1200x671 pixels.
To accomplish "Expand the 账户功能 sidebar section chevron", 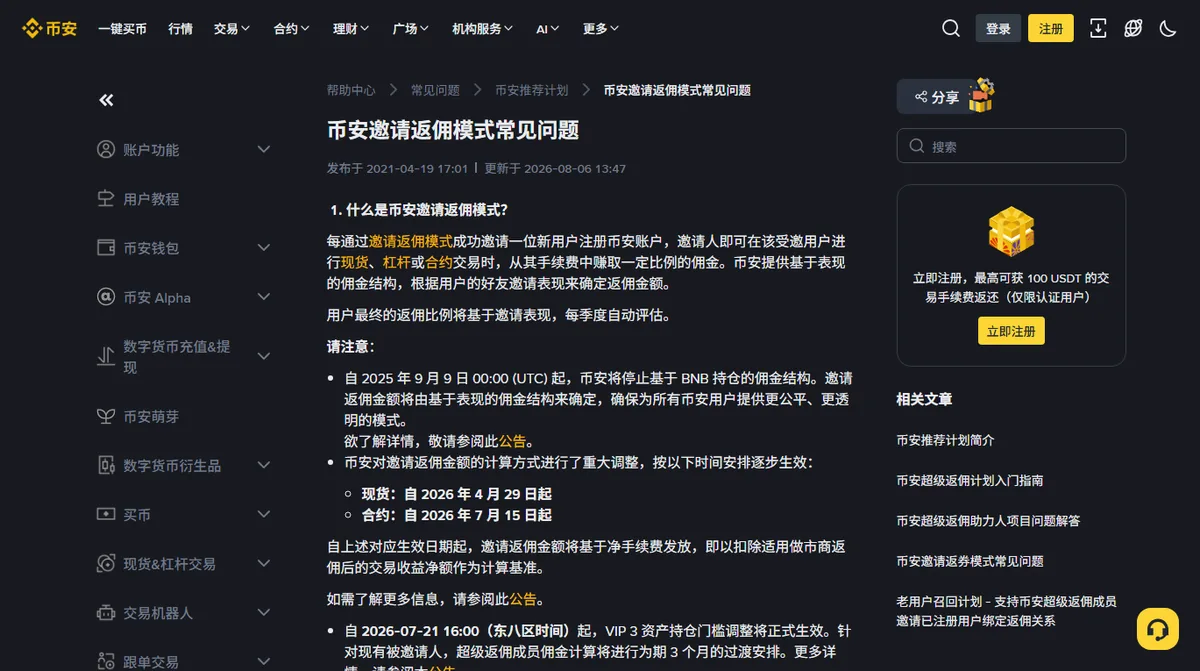I will pyautogui.click(x=264, y=149).
